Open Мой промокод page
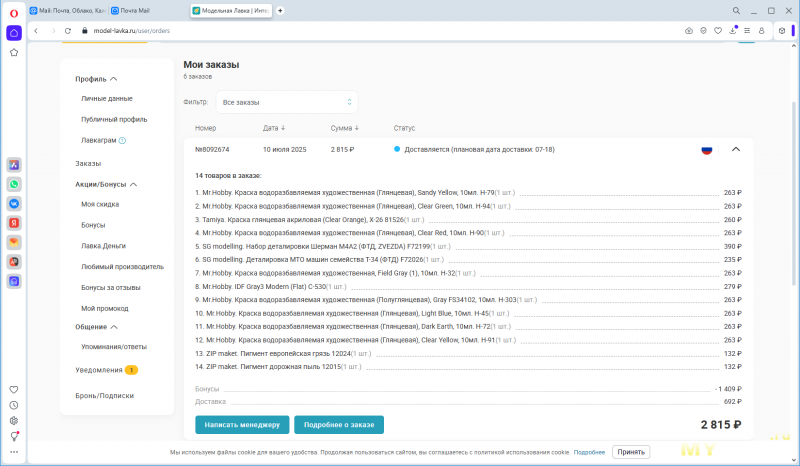Image resolution: width=800 pixels, height=466 pixels. pyautogui.click(x=105, y=309)
